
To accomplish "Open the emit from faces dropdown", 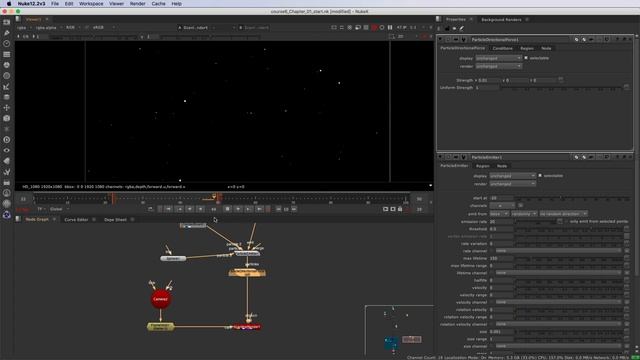I will point(499,213).
